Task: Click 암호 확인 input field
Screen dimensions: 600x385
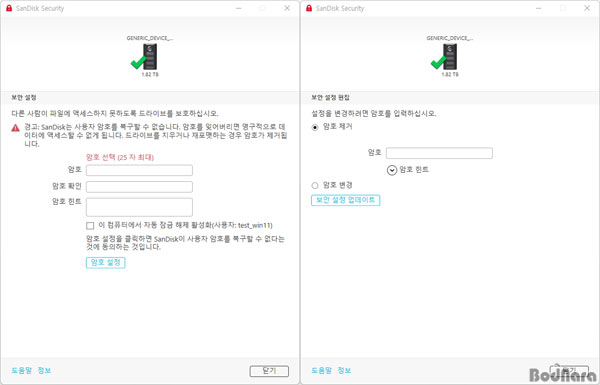Action: [139, 187]
